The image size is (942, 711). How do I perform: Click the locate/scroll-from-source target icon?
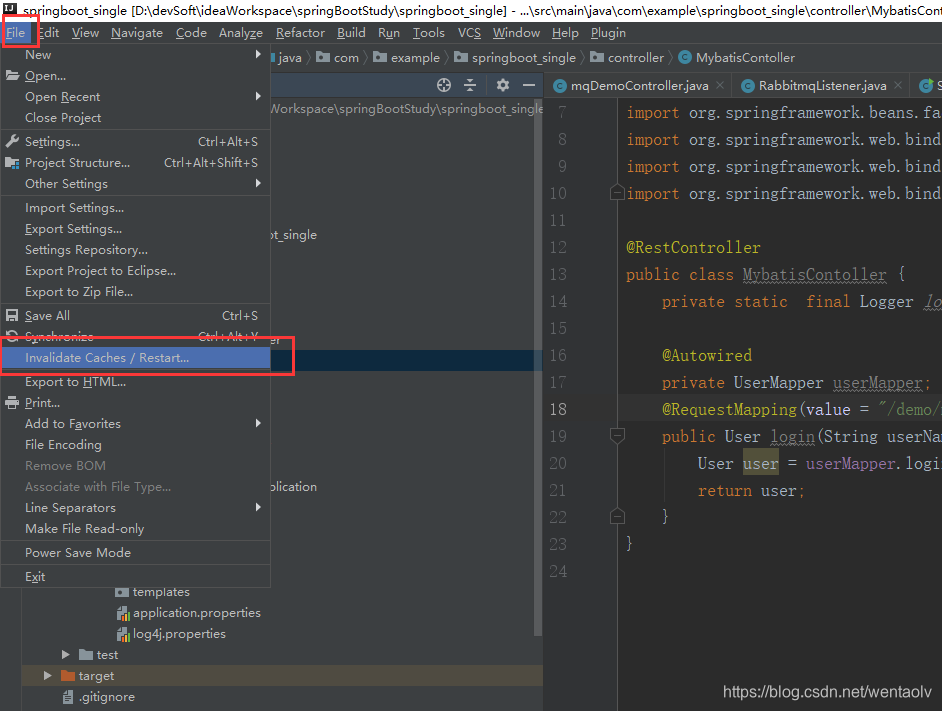point(443,85)
